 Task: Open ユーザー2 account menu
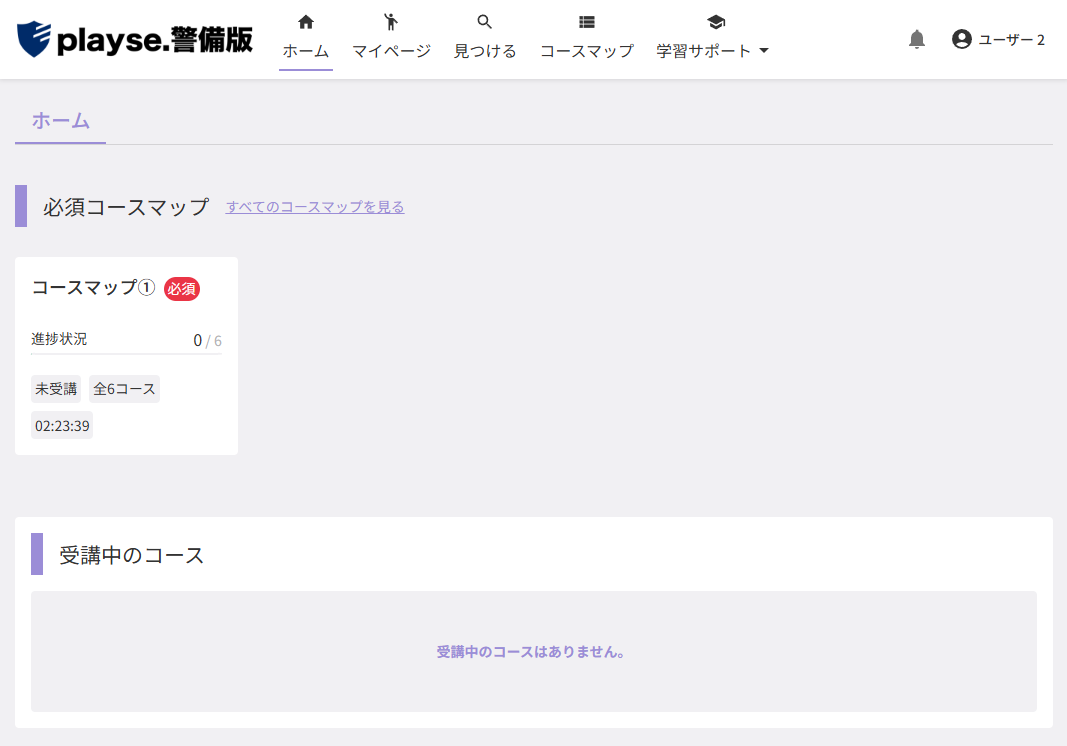pos(998,39)
